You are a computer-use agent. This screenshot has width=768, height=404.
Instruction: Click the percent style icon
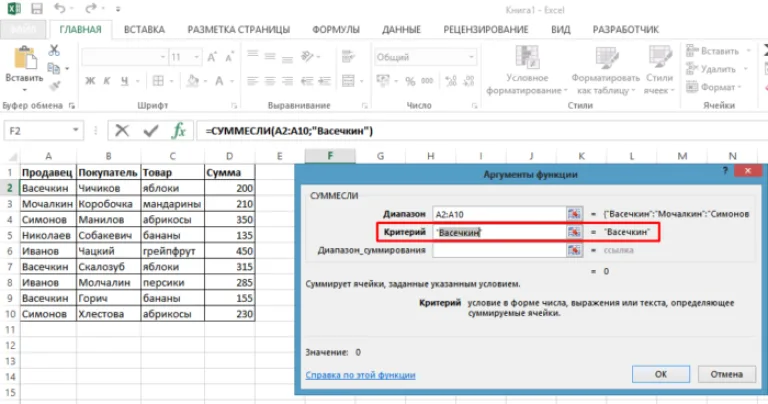410,81
